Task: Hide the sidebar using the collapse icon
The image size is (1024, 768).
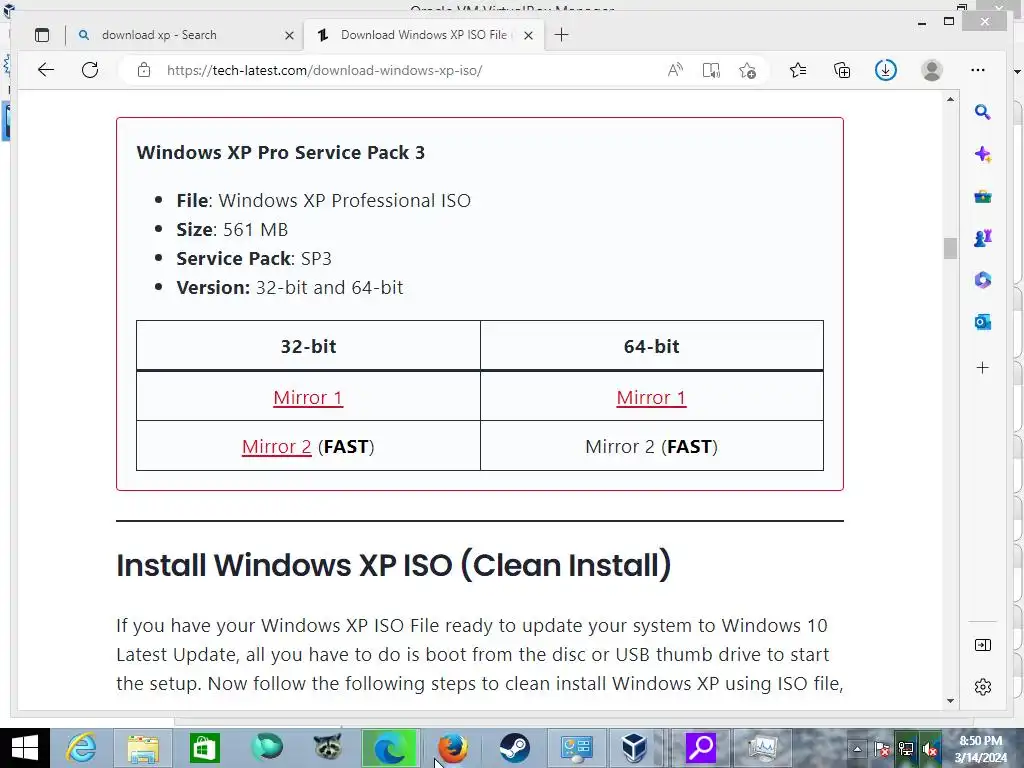Action: tap(983, 645)
